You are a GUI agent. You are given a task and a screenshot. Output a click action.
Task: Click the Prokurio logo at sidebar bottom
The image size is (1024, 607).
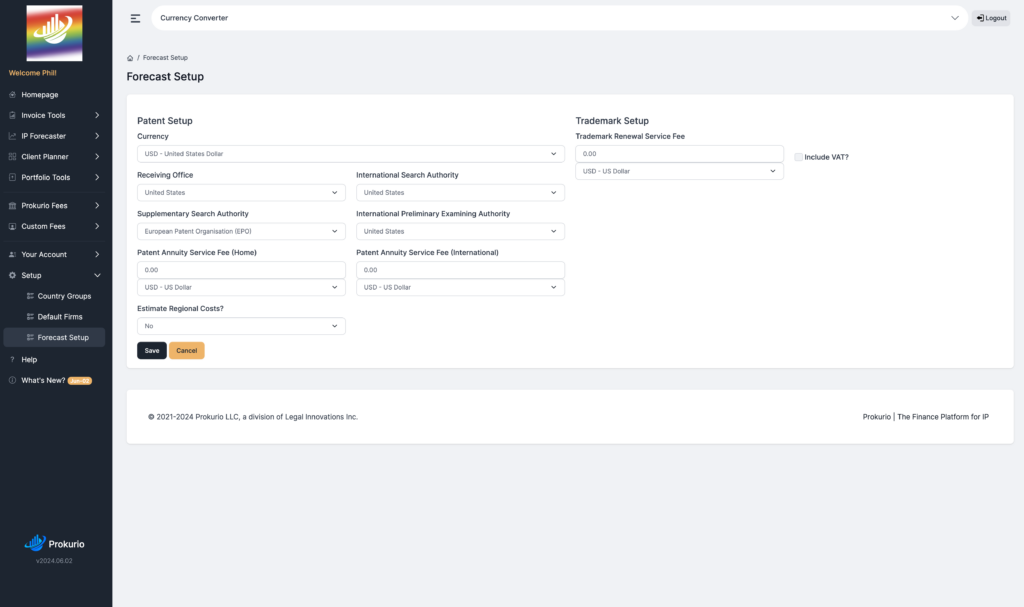[x=54, y=544]
